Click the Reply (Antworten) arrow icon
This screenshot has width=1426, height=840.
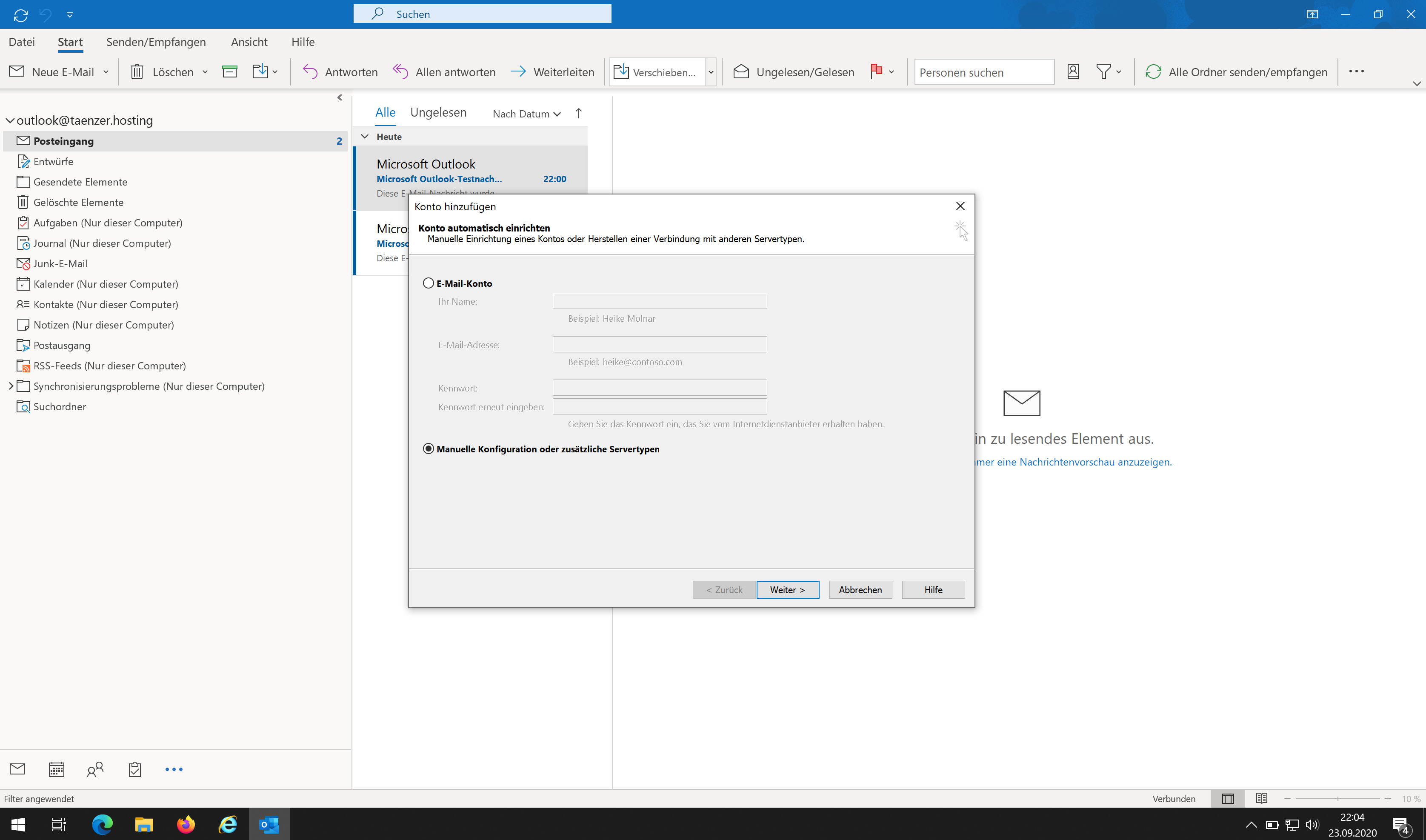pyautogui.click(x=309, y=72)
